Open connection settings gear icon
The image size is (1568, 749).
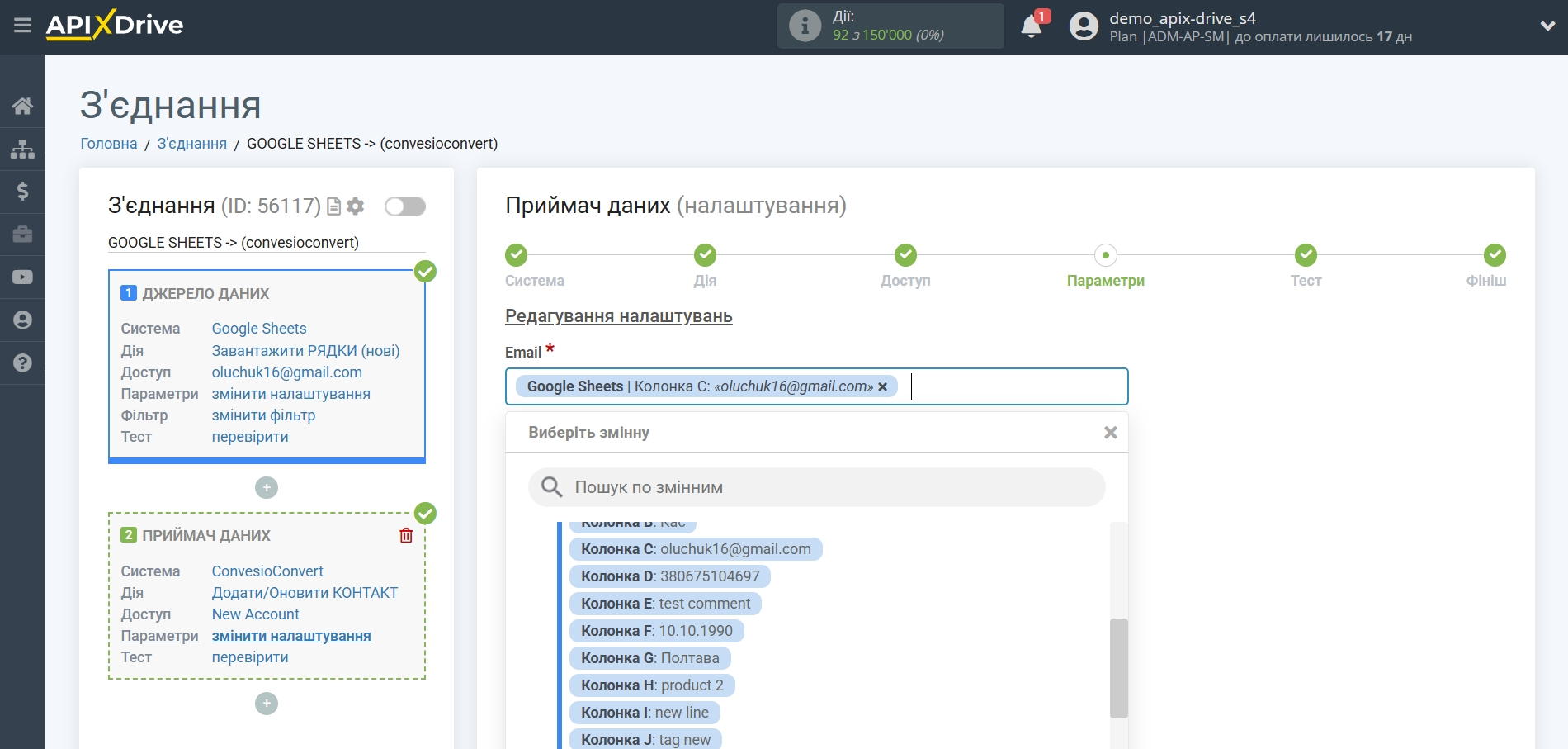pos(356,206)
